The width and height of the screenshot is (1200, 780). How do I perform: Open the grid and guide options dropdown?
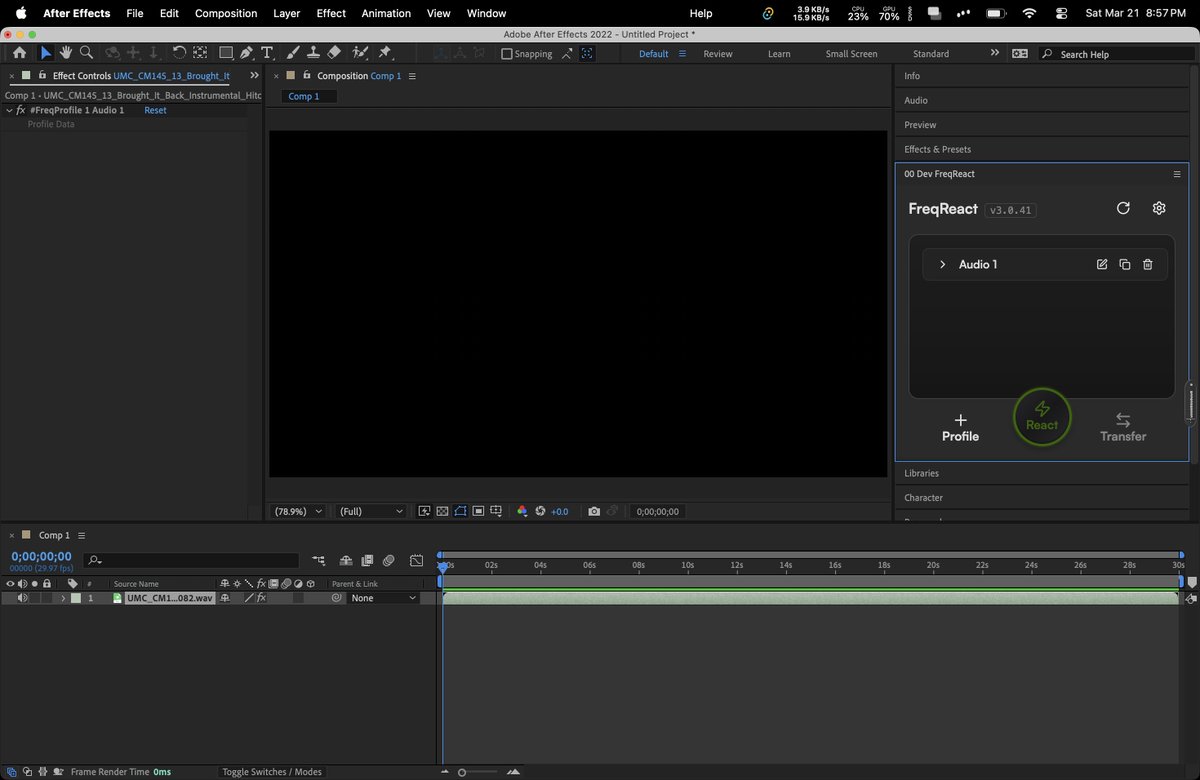click(497, 511)
